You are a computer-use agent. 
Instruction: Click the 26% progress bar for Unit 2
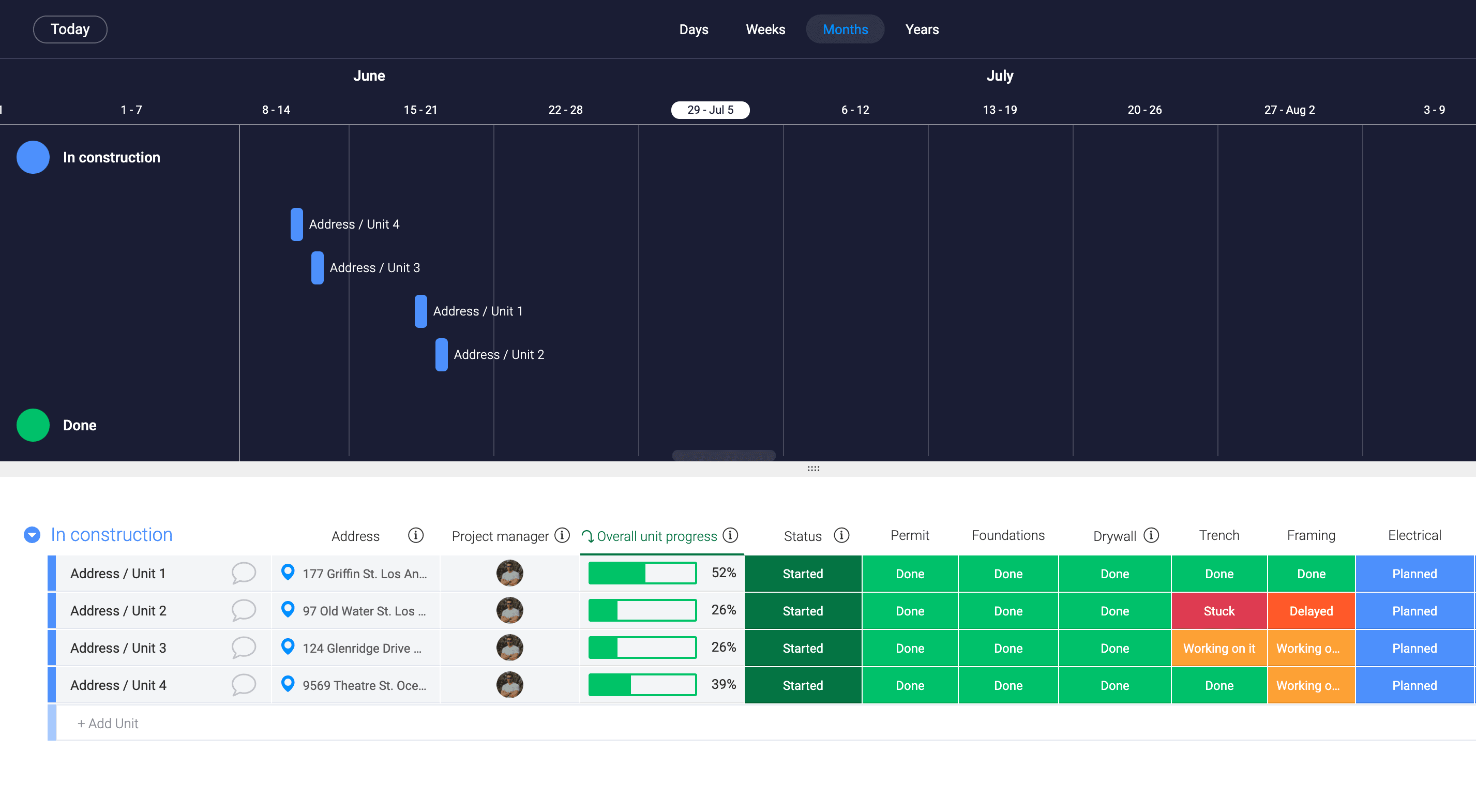642,610
